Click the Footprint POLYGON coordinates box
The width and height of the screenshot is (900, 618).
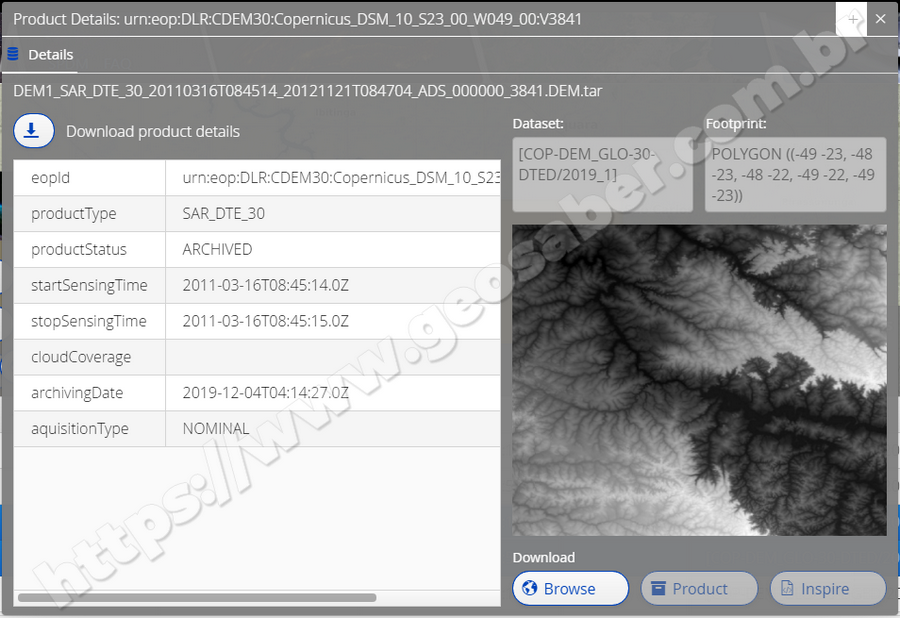(796, 174)
